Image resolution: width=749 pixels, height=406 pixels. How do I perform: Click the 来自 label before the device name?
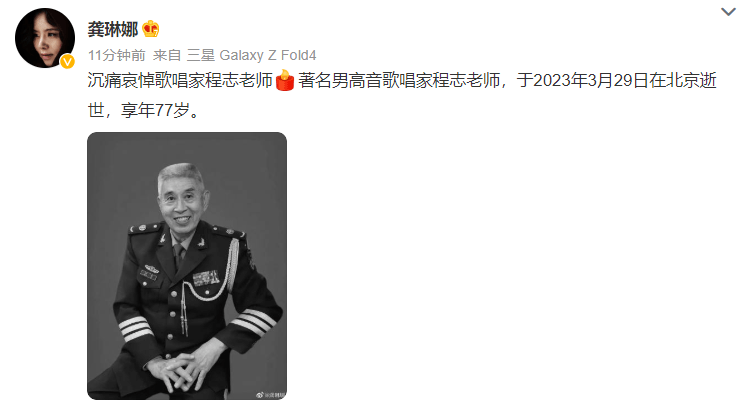pos(167,55)
